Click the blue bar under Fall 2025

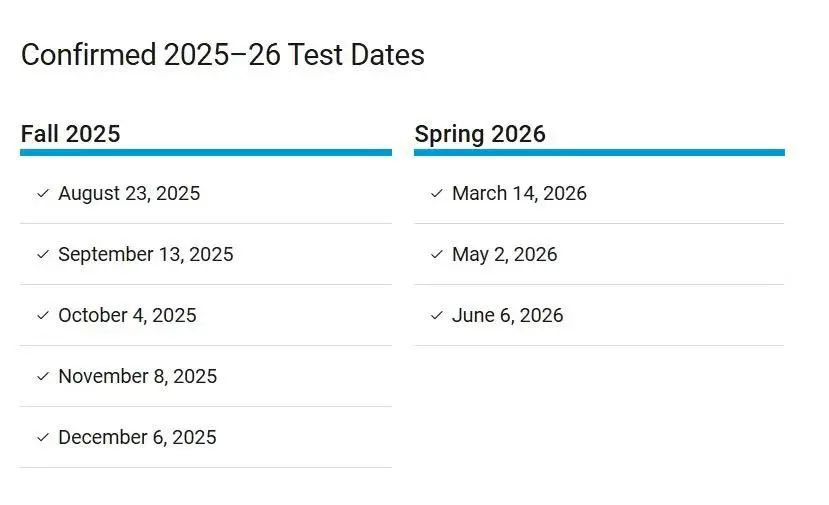(x=205, y=152)
